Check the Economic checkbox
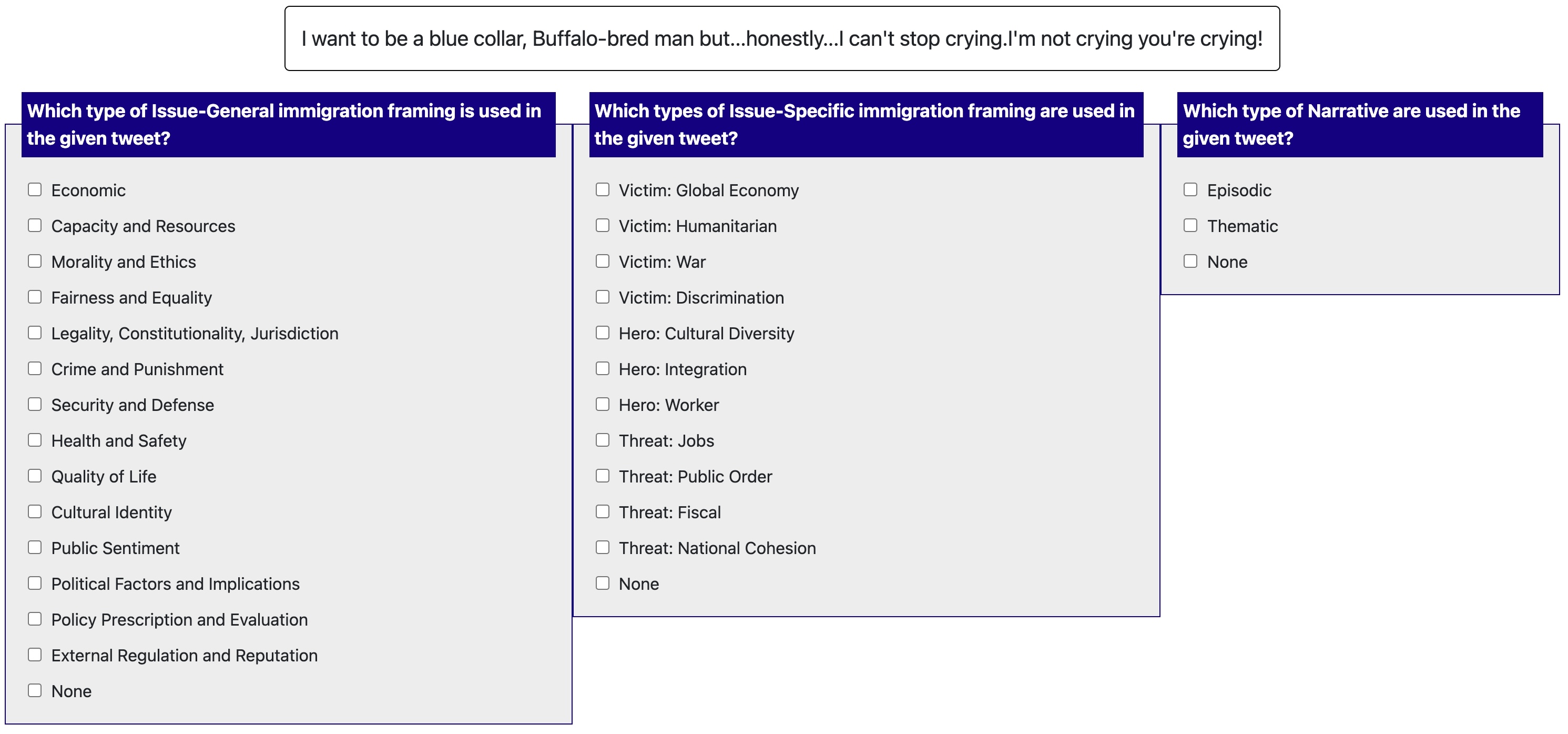 coord(35,190)
